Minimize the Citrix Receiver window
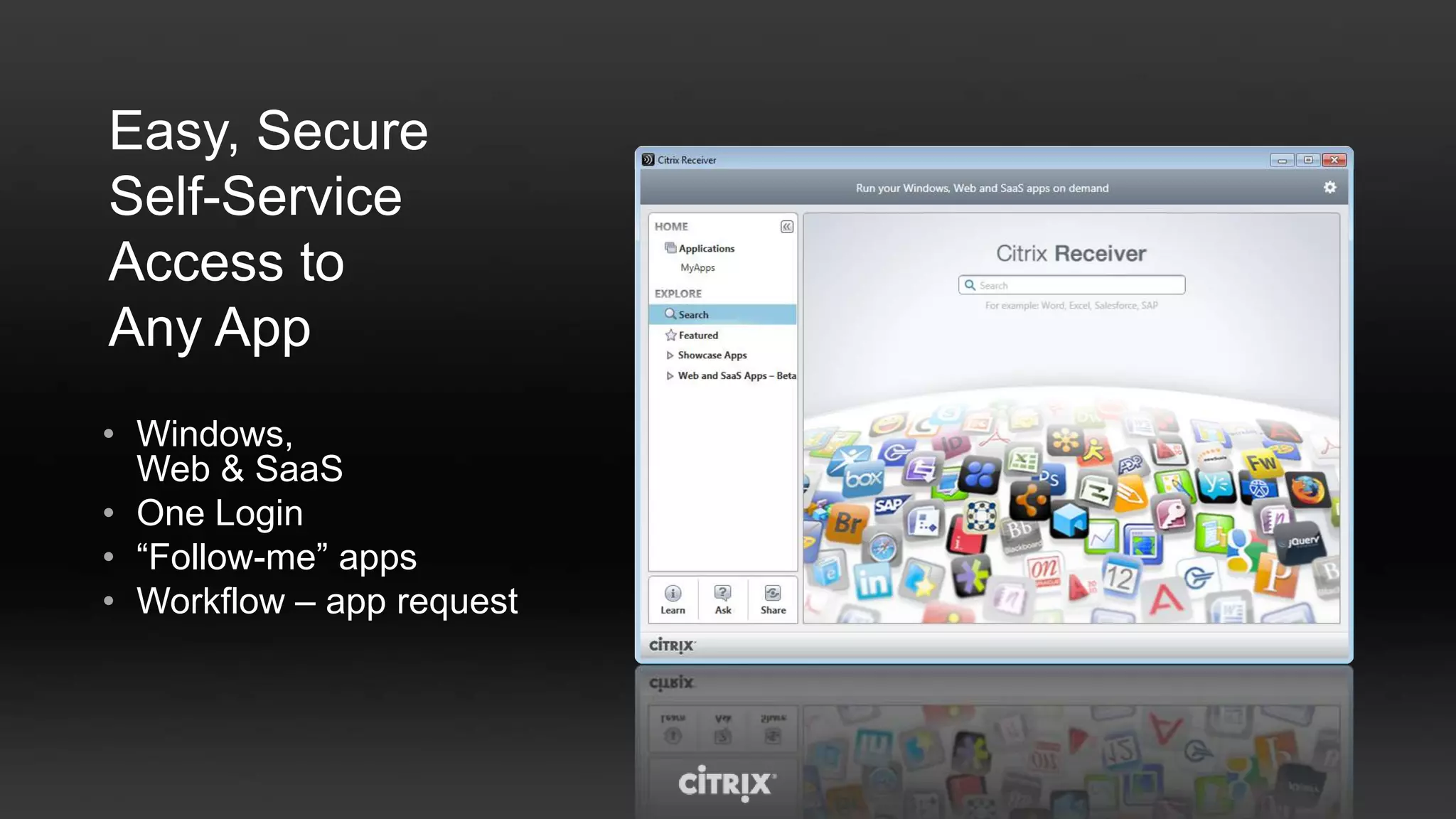 [1282, 160]
